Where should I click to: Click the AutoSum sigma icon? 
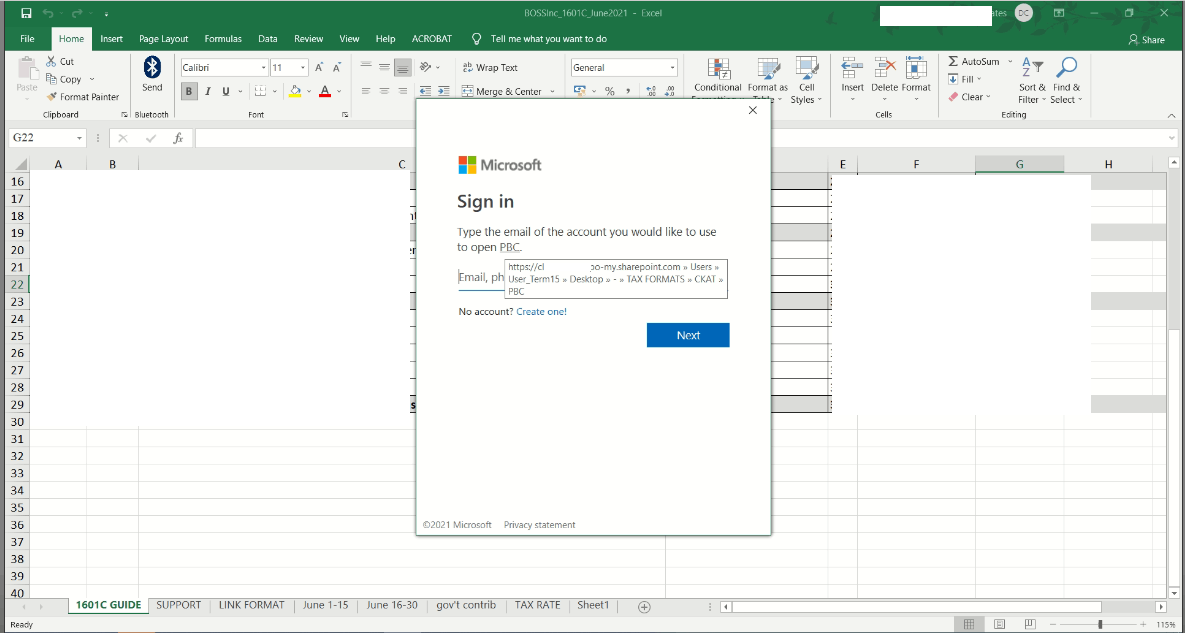[x=953, y=61]
